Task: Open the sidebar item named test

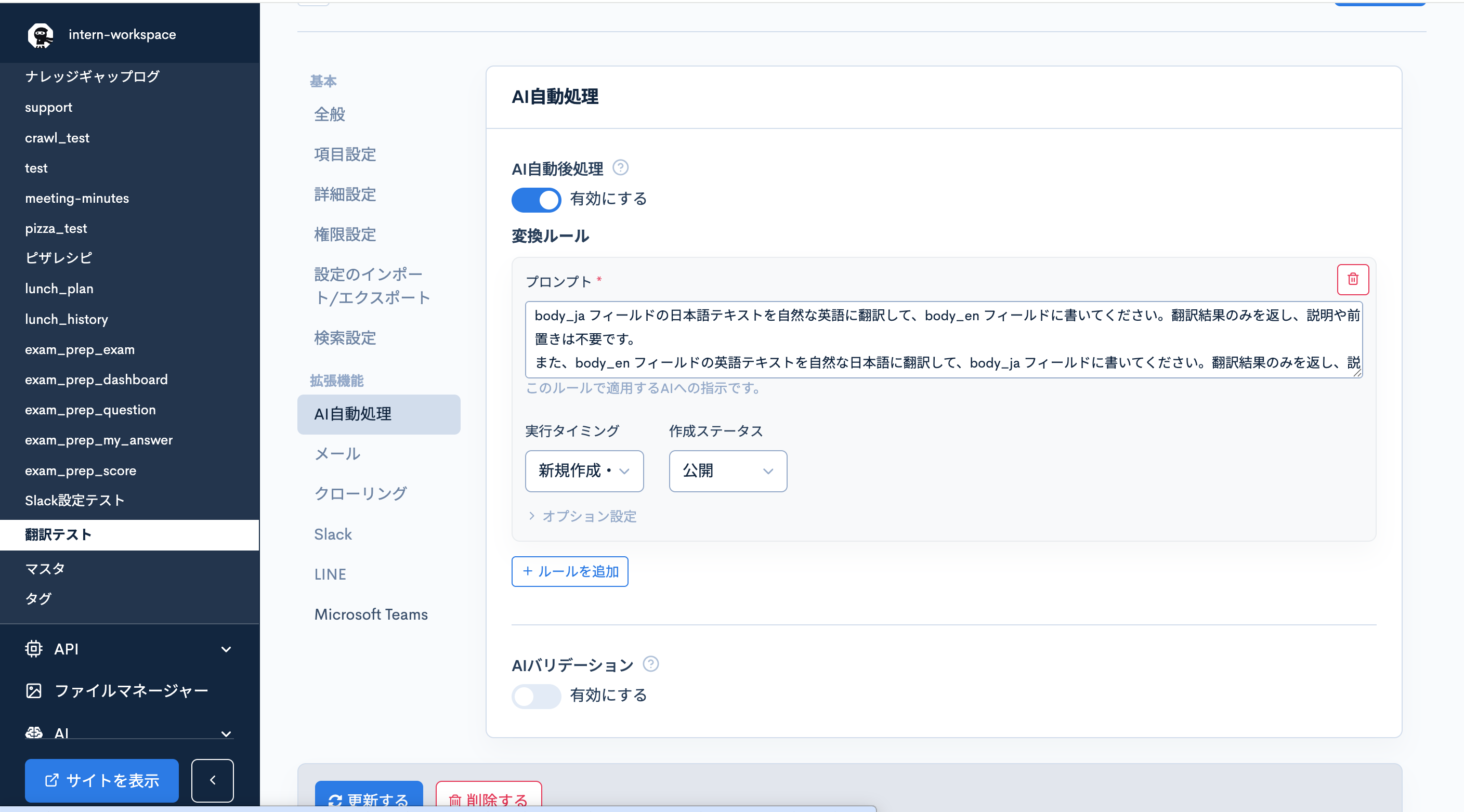Action: (36, 168)
